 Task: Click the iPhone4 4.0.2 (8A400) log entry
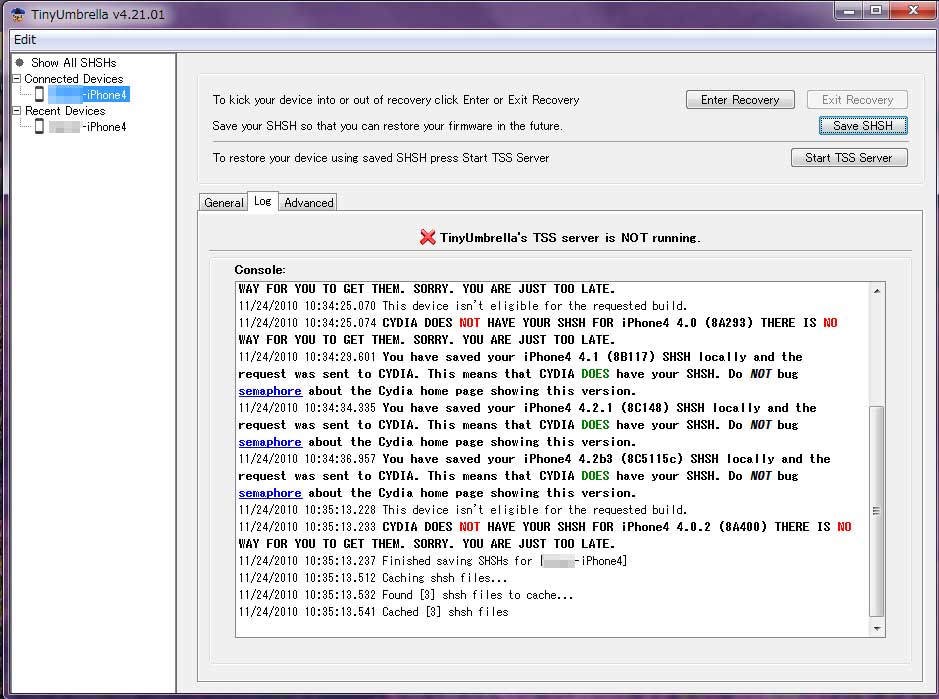point(545,535)
